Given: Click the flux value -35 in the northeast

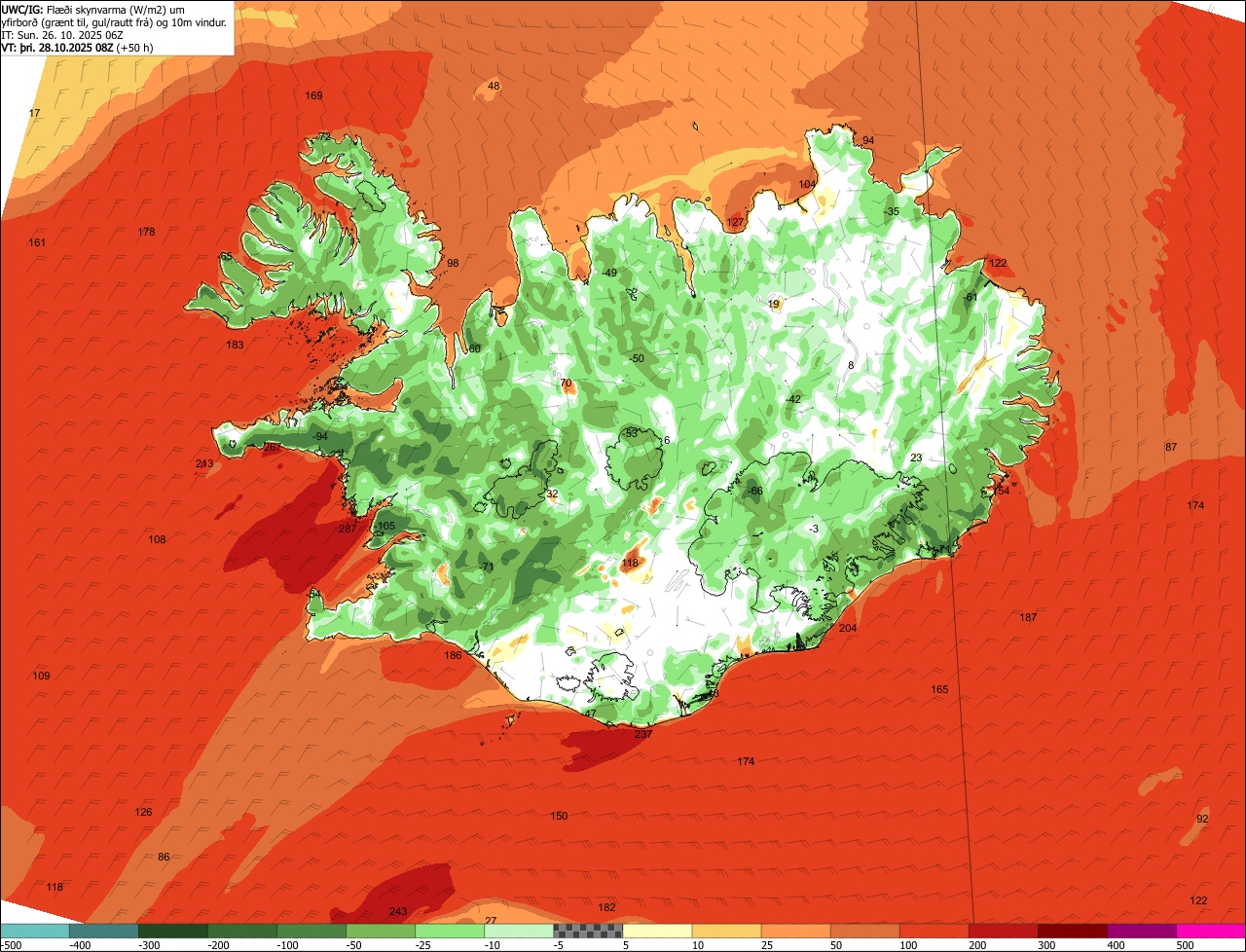Looking at the screenshot, I should point(891,211).
